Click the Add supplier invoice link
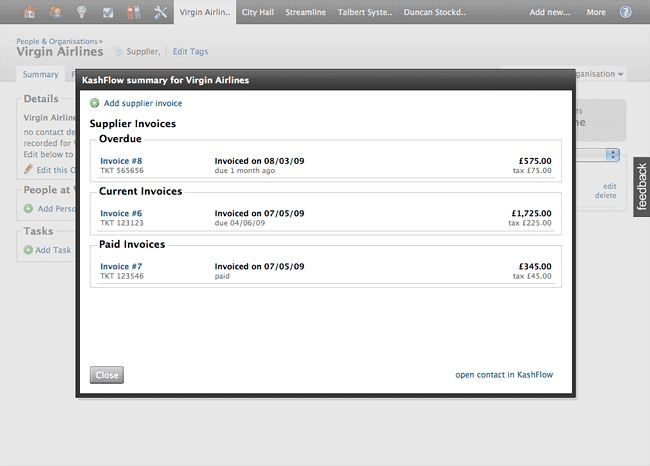The height and width of the screenshot is (466, 650). click(x=143, y=103)
